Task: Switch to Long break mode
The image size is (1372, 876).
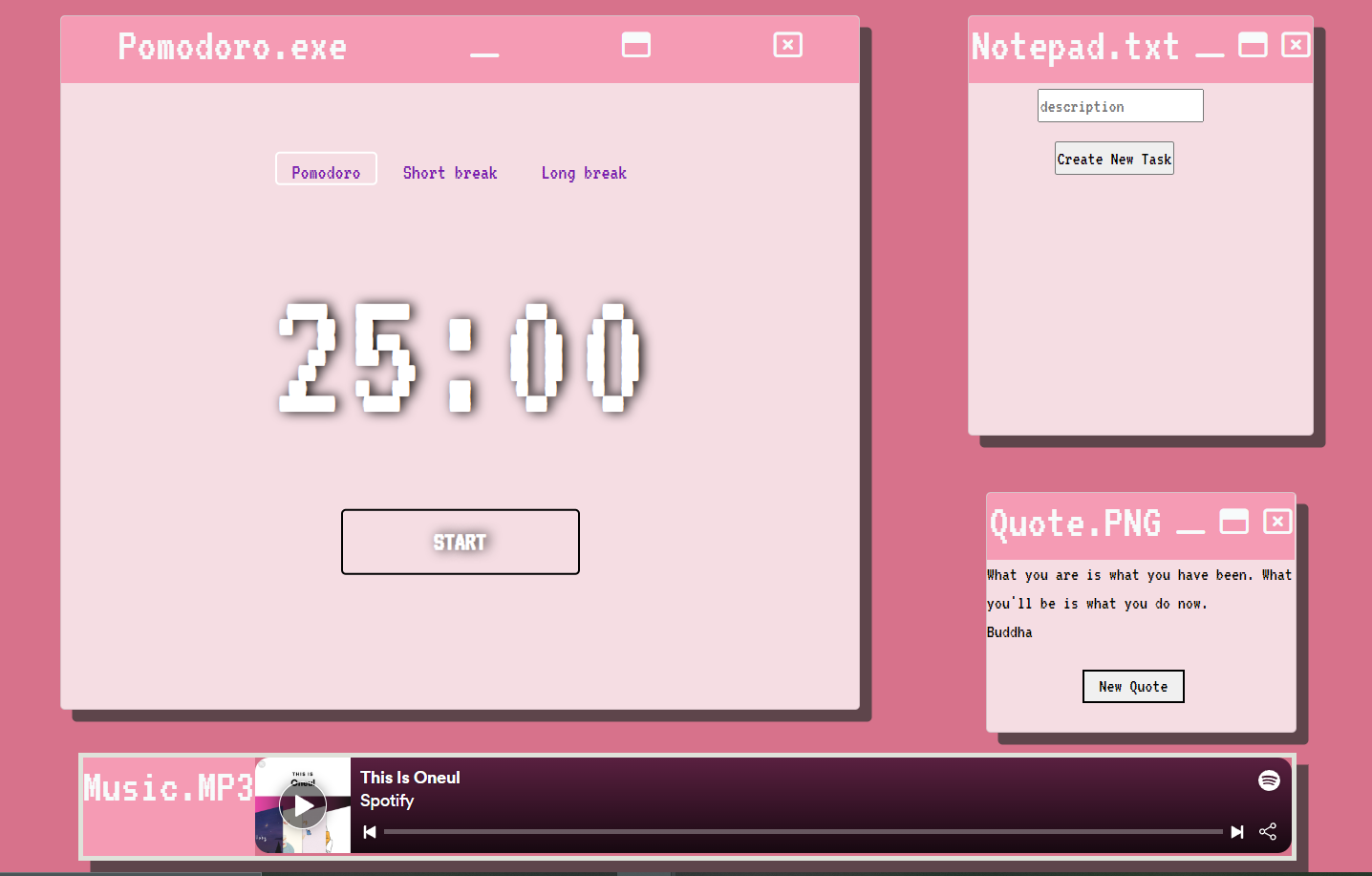Action: [584, 173]
